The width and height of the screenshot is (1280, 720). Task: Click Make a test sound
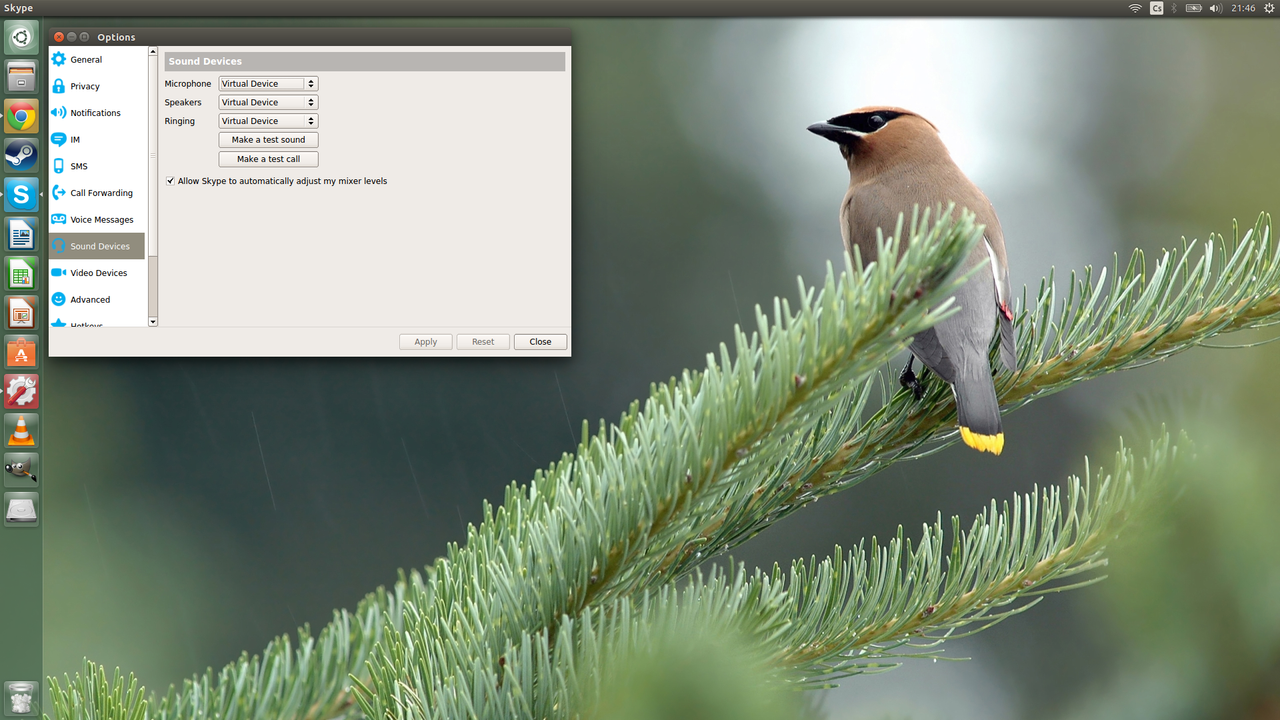point(268,140)
